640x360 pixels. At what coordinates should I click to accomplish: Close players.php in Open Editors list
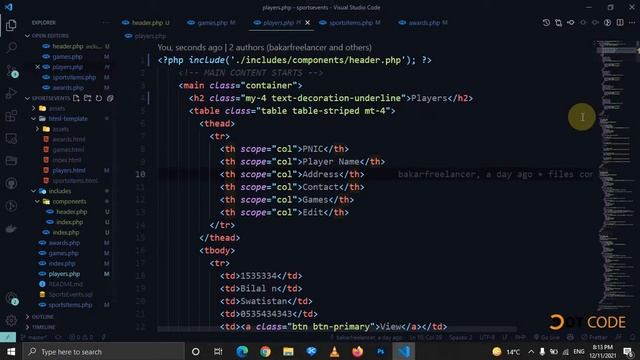38,67
